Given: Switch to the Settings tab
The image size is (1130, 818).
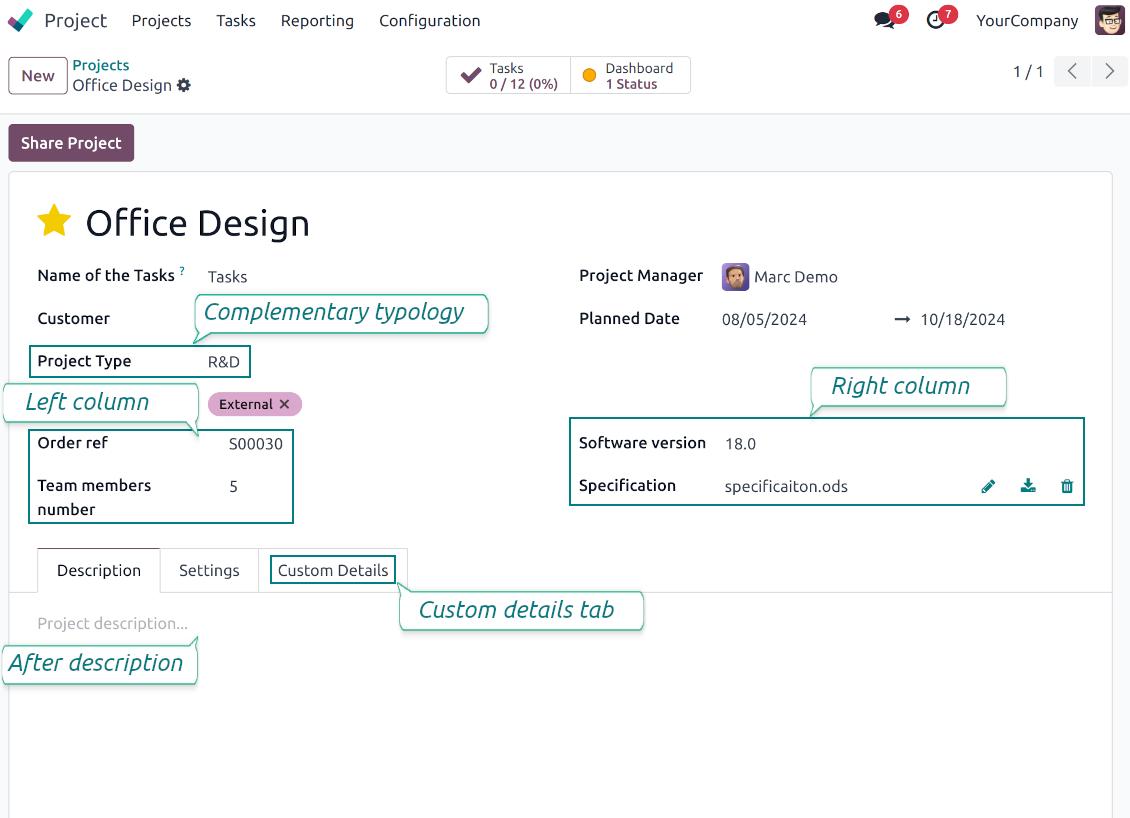Looking at the screenshot, I should [x=209, y=571].
